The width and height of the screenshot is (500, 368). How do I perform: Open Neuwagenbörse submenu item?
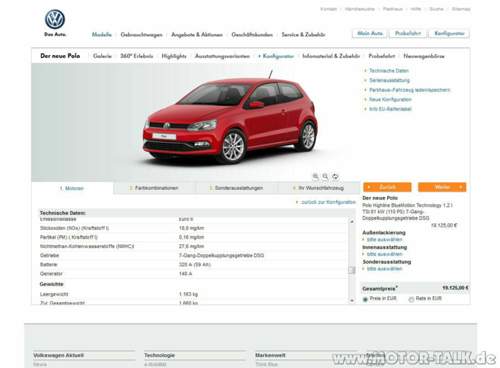click(424, 56)
